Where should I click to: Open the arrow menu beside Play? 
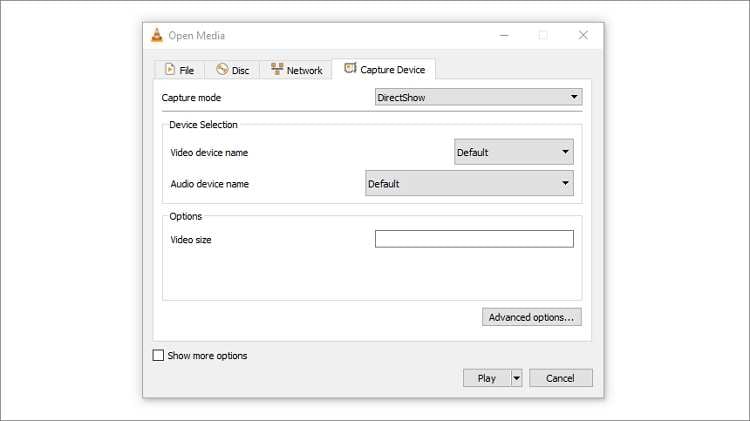pos(517,378)
